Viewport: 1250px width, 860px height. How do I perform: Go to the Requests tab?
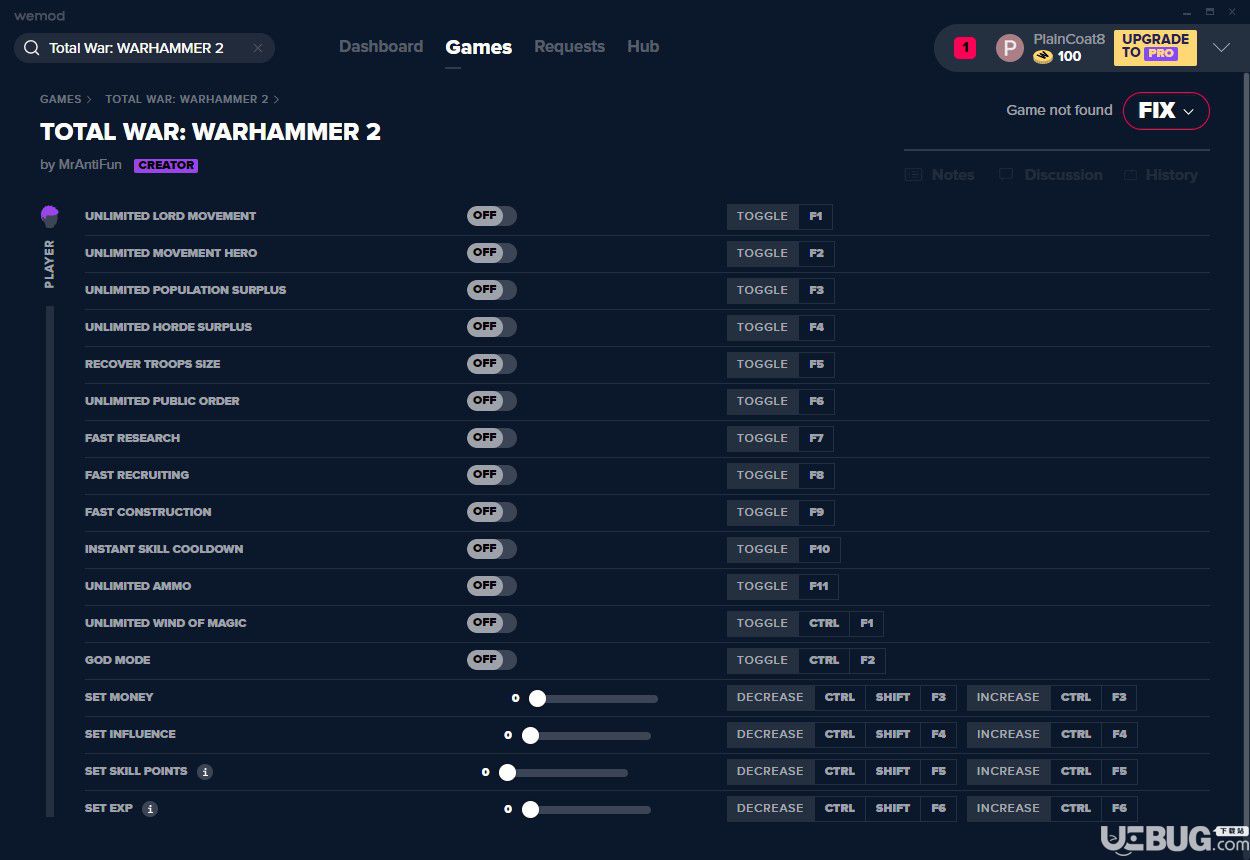(x=569, y=47)
